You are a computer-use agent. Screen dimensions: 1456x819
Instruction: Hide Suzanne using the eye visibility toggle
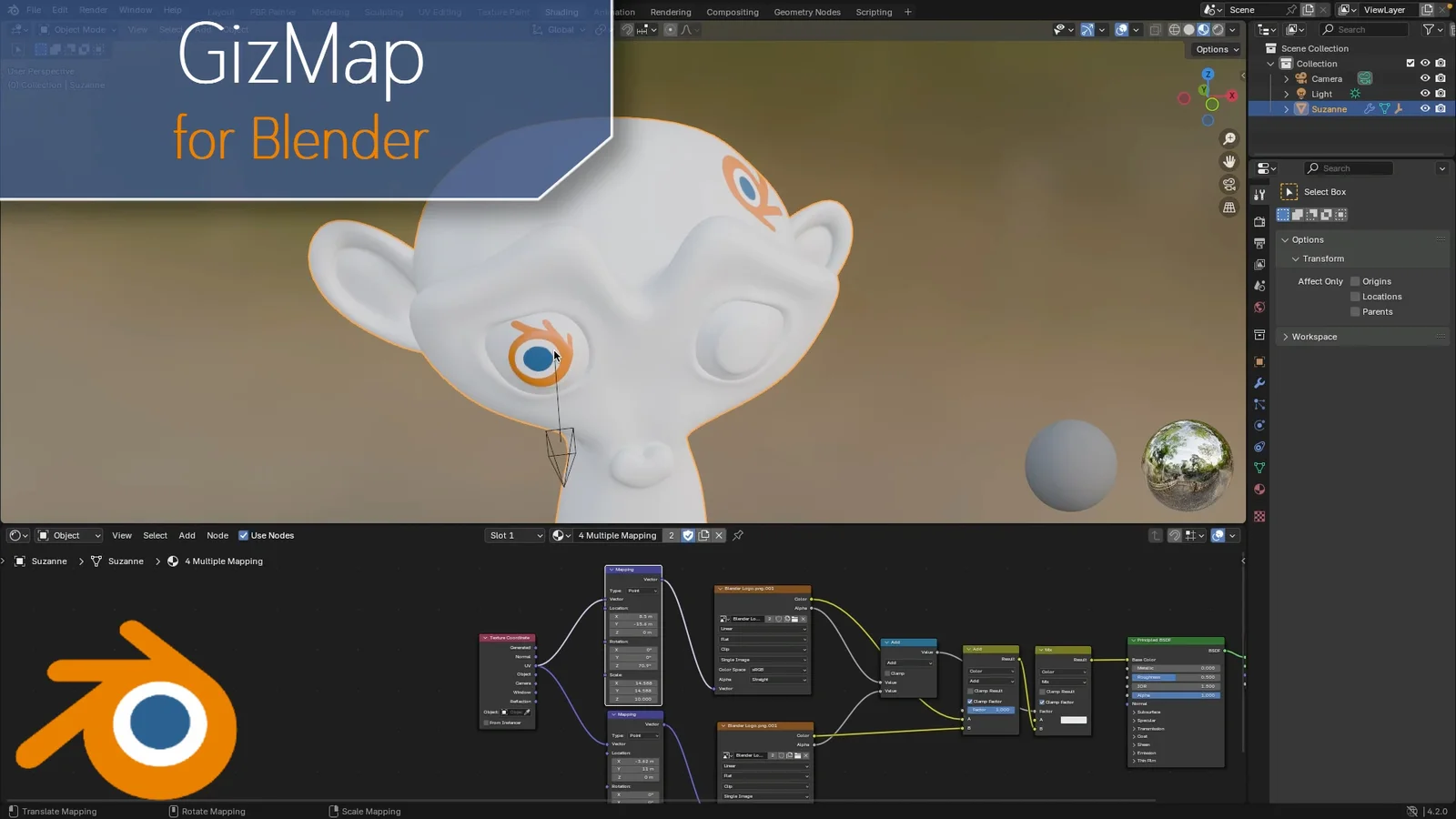point(1425,108)
